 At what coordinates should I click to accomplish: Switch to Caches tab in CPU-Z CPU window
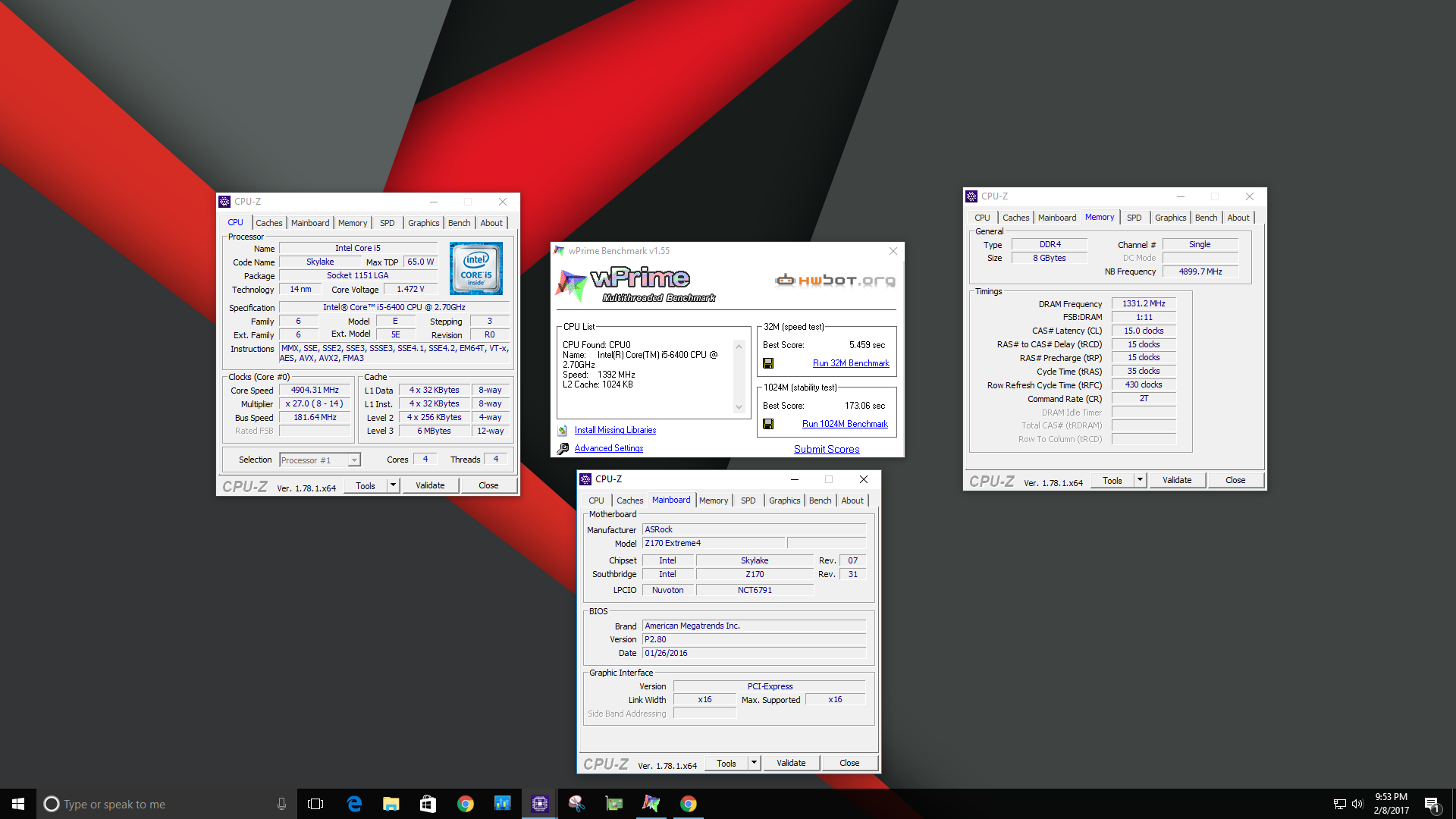268,223
